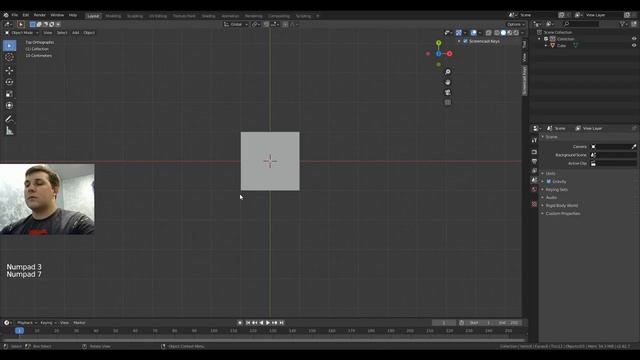Screen dimensions: 640x360
Task: Click the outliner filter funnel icon
Action: coord(622,24)
